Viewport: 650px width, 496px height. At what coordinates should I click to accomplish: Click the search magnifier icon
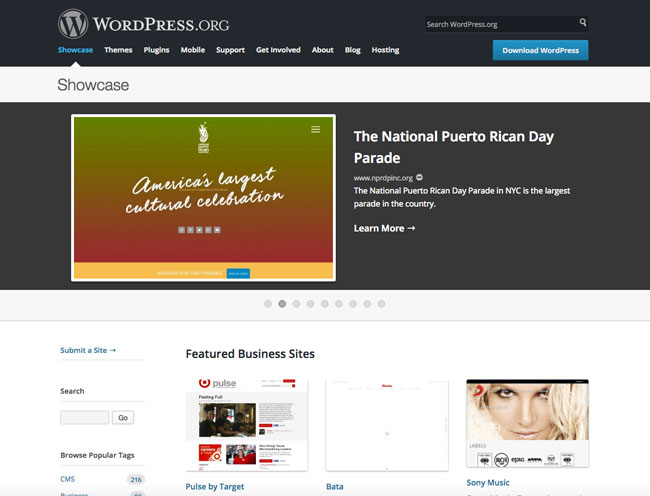(583, 22)
